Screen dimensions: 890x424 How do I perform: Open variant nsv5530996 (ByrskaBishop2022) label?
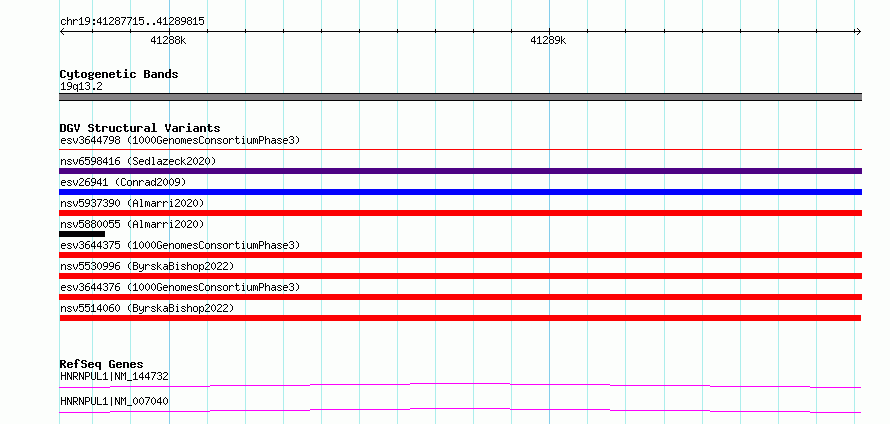coord(147,266)
